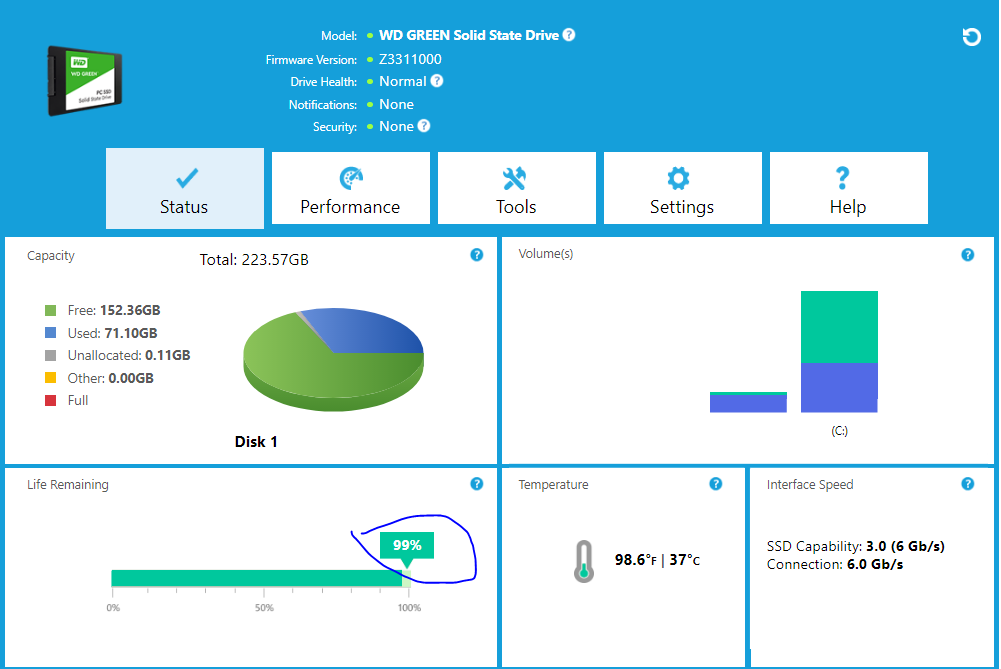Switch to the Status tab
This screenshot has height=669, width=1001.
(x=184, y=188)
